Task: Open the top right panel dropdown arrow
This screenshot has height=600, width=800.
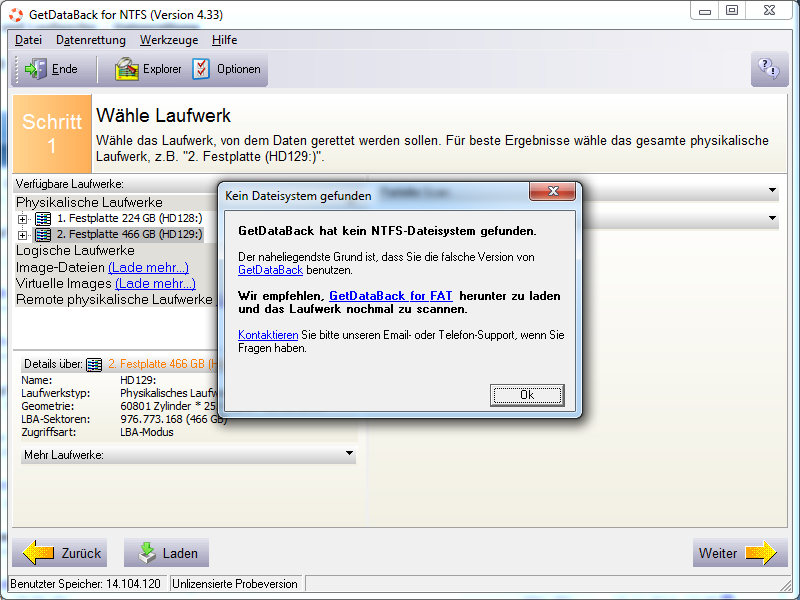Action: [x=772, y=190]
